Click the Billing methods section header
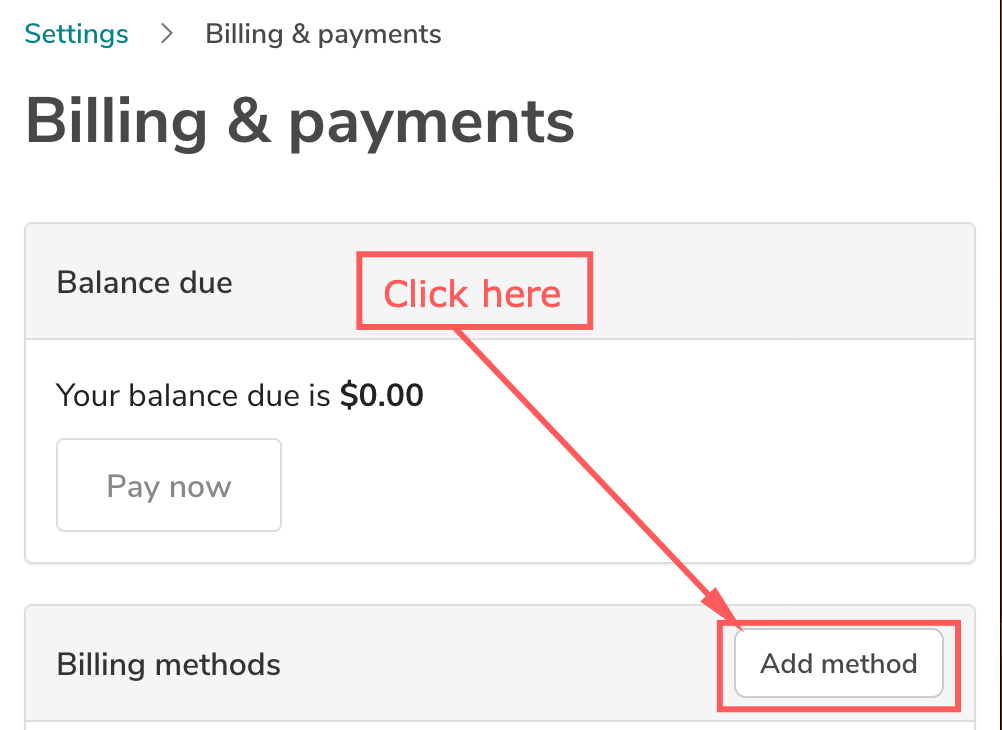1002x730 pixels. pos(168,663)
